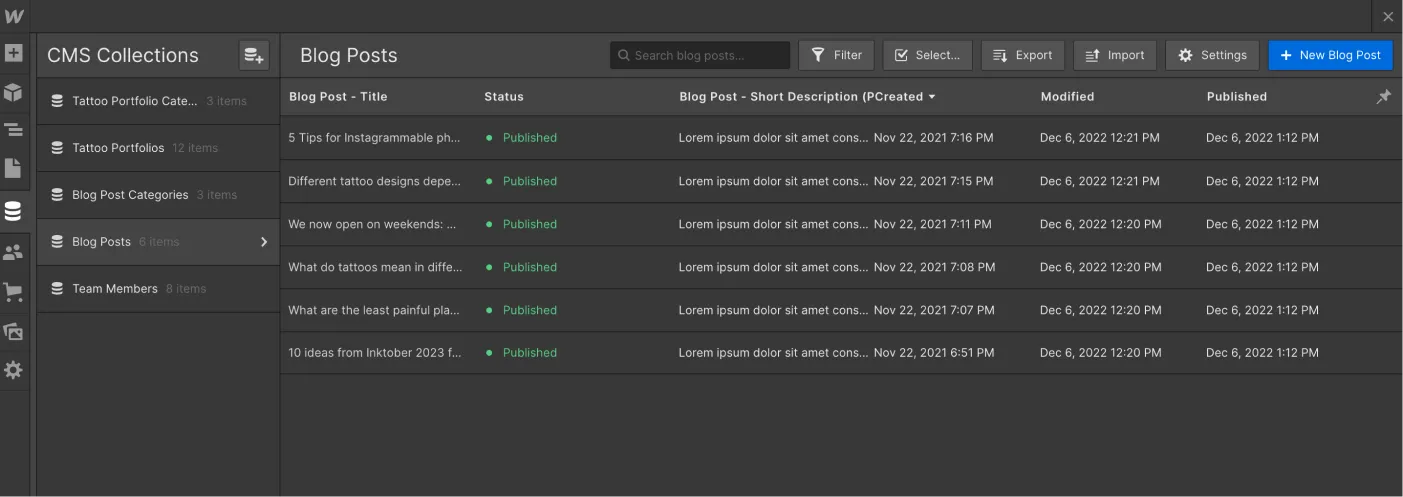Click Published date in 'Different tattoo designs' row
The image size is (1403, 497).
click(1262, 181)
